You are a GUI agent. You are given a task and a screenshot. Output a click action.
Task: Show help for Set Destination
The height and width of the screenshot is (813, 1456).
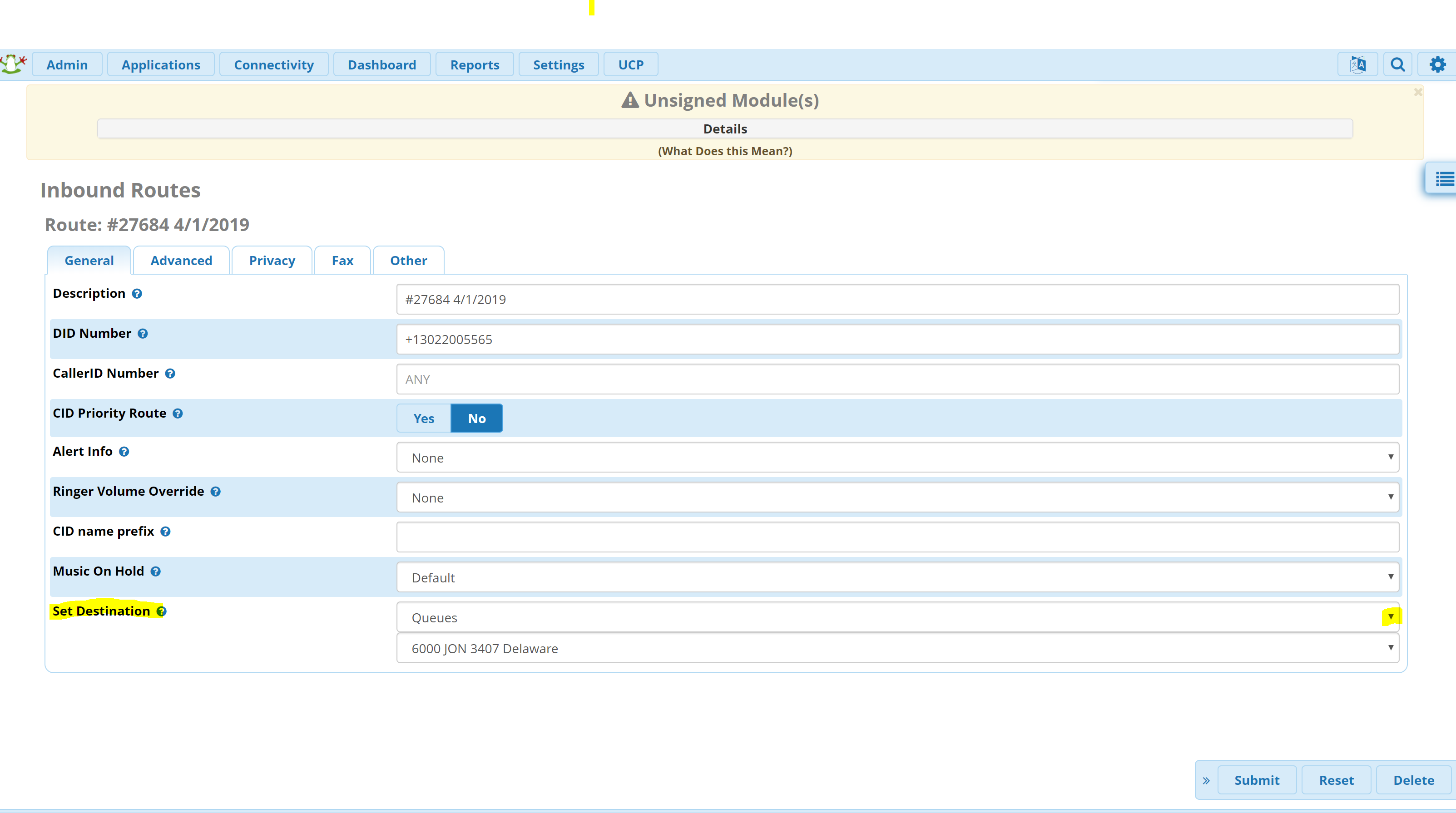coord(162,611)
